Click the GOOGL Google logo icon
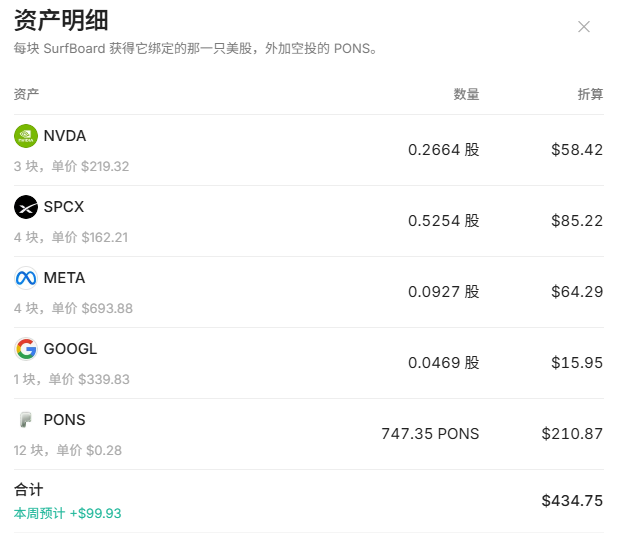The width and height of the screenshot is (620, 545). pos(26,349)
